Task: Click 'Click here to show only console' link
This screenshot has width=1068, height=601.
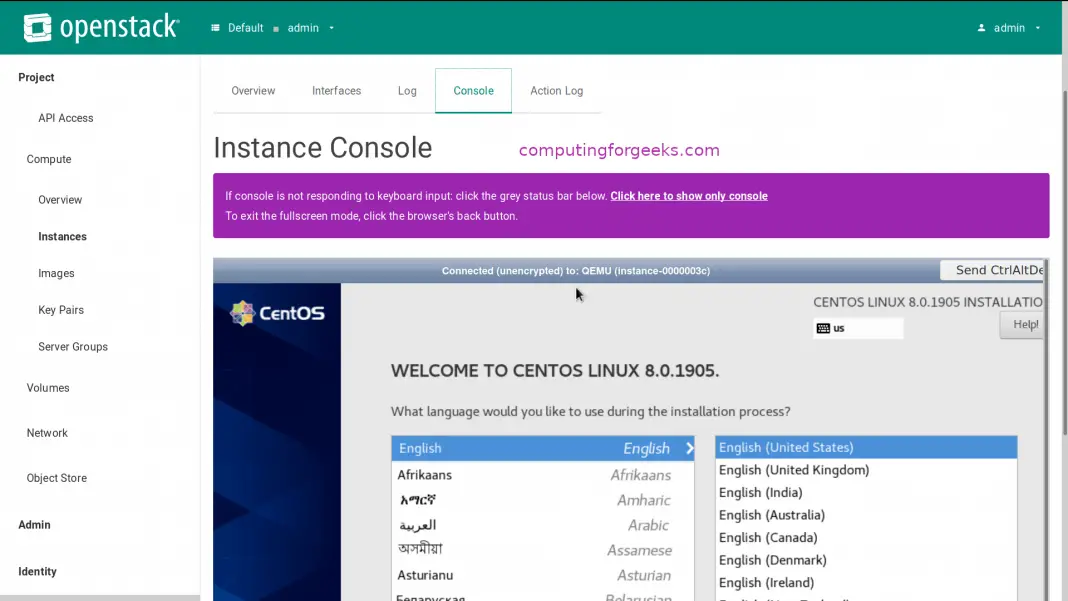Action: (x=688, y=196)
